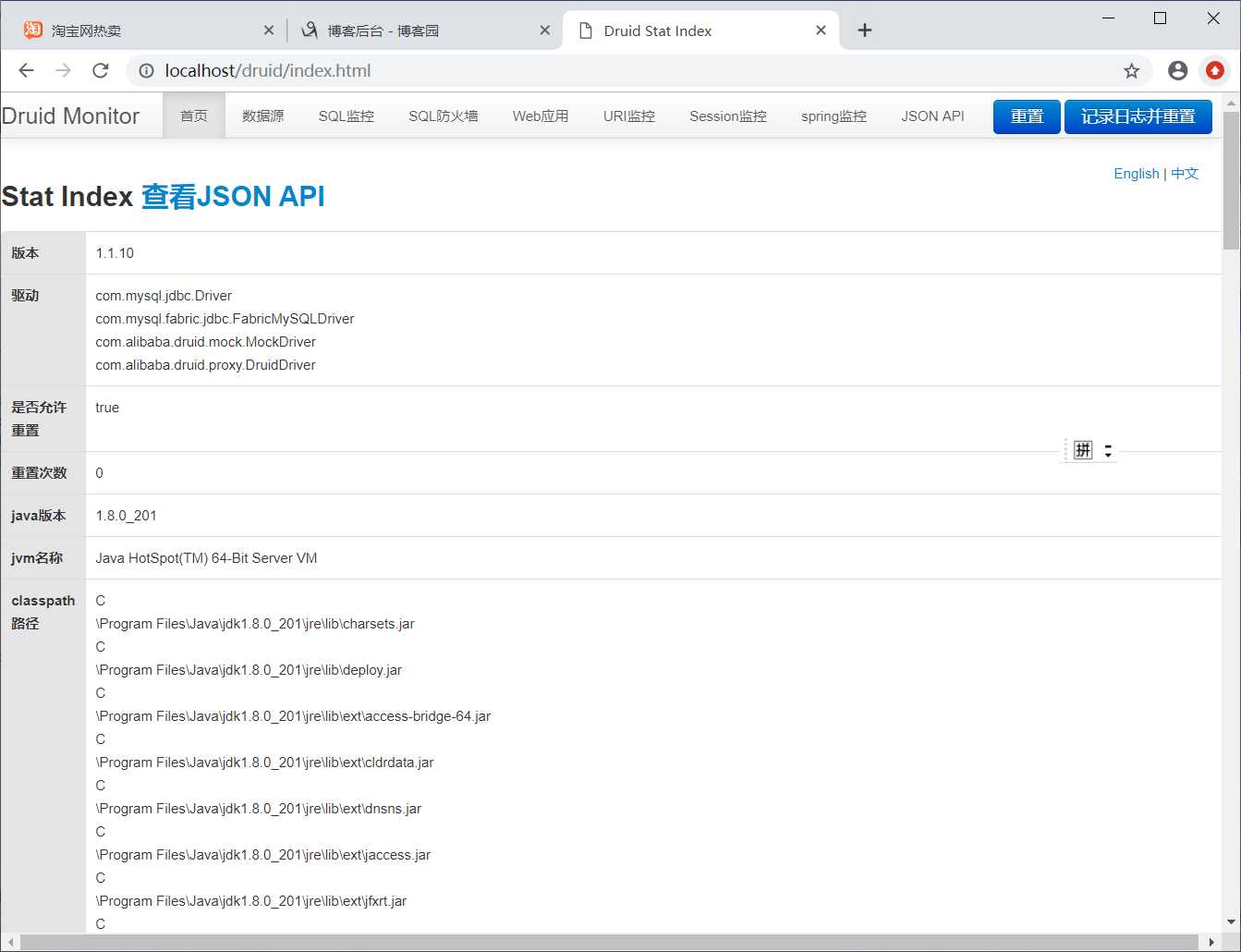This screenshot has width=1241, height=952.
Task: Open the Session监控 page
Action: click(728, 116)
